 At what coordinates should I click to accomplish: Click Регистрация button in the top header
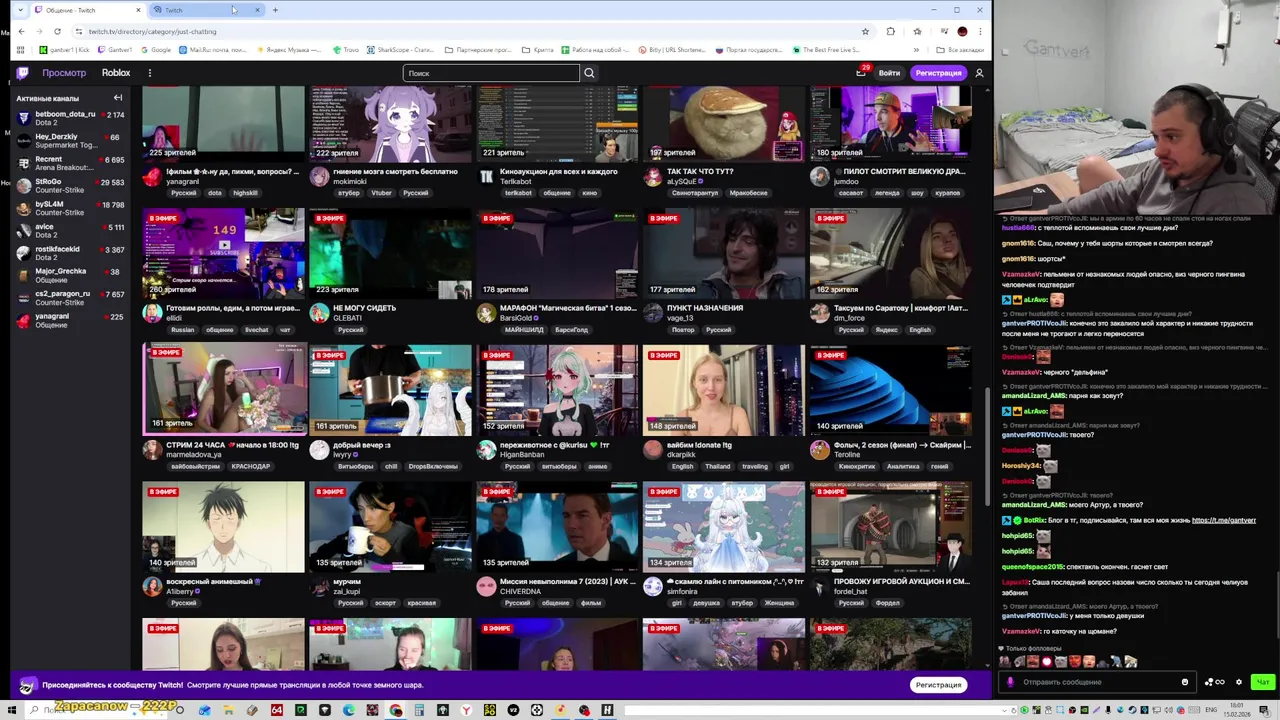[938, 73]
